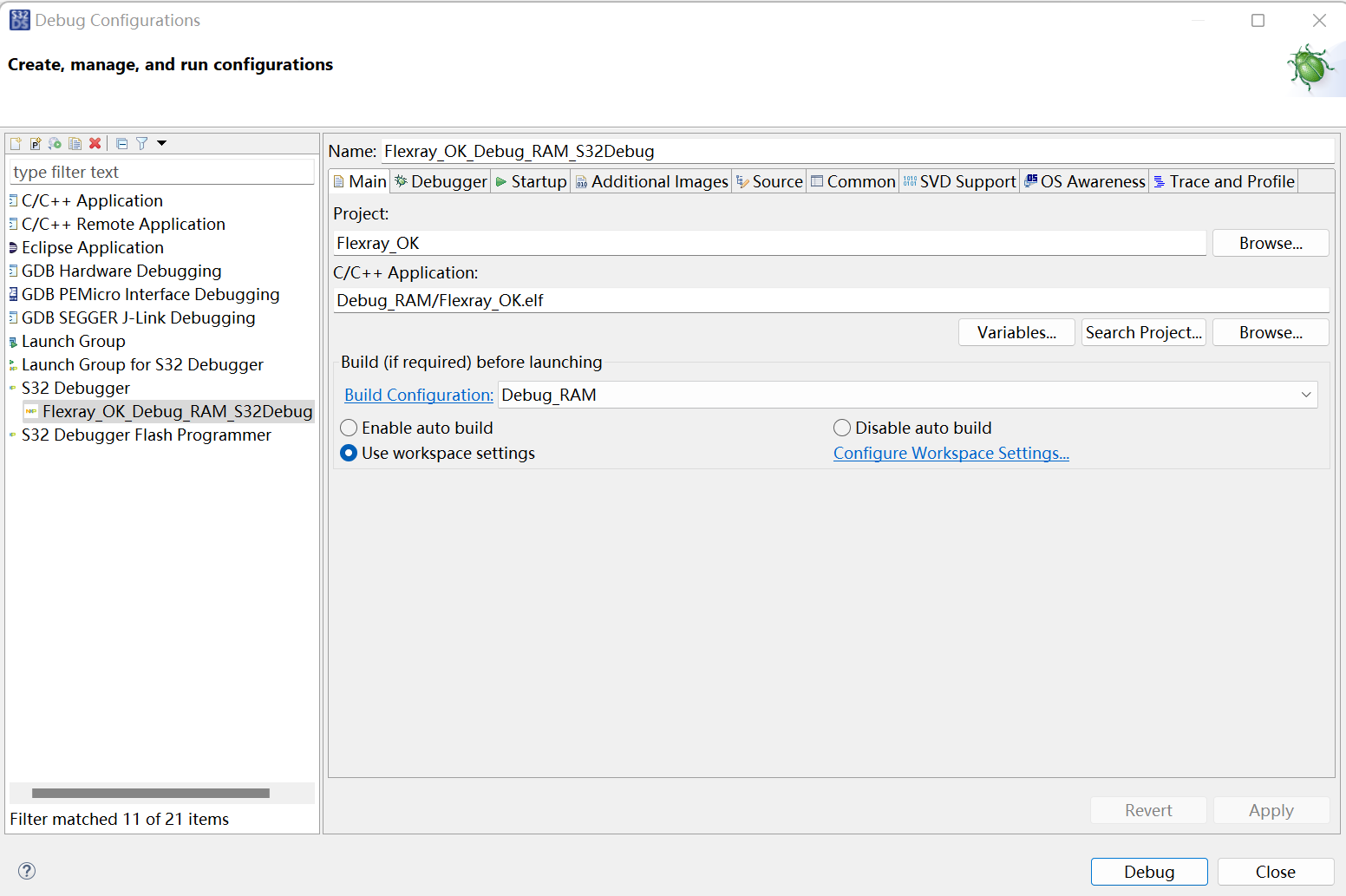Screen dimensions: 1346x896
Task: Click the filter funnel icon
Action: (142, 143)
